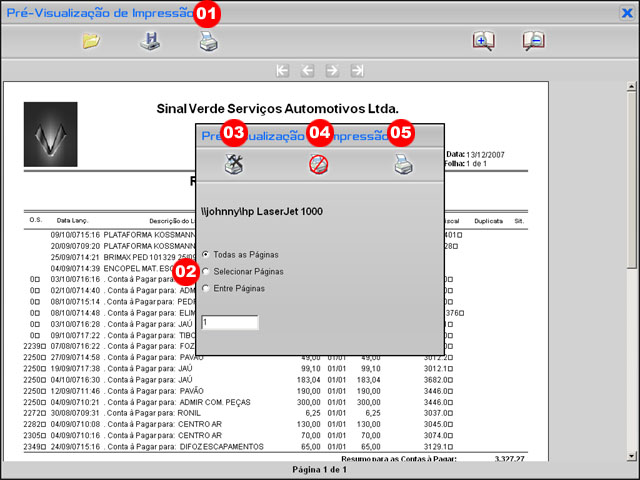The width and height of the screenshot is (640, 480).
Task: Zoom out with the minus magnifier icon
Action: (x=534, y=42)
